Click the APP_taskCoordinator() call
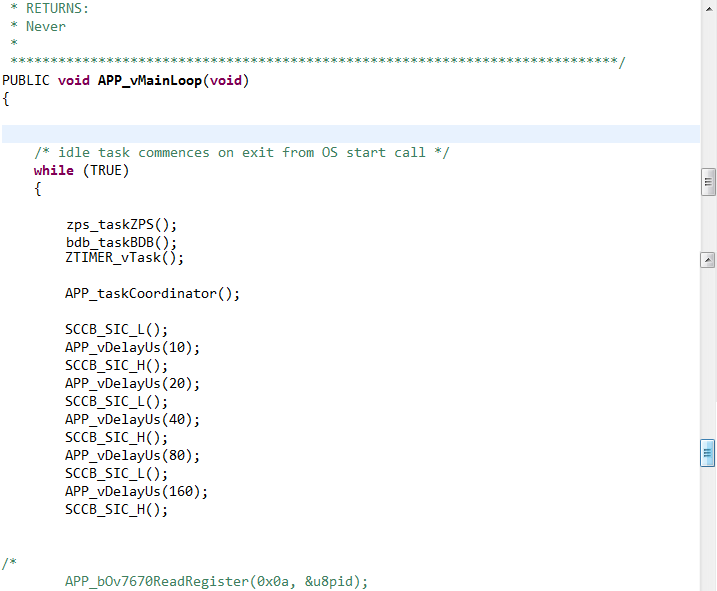The height and width of the screenshot is (591, 717). 152,293
